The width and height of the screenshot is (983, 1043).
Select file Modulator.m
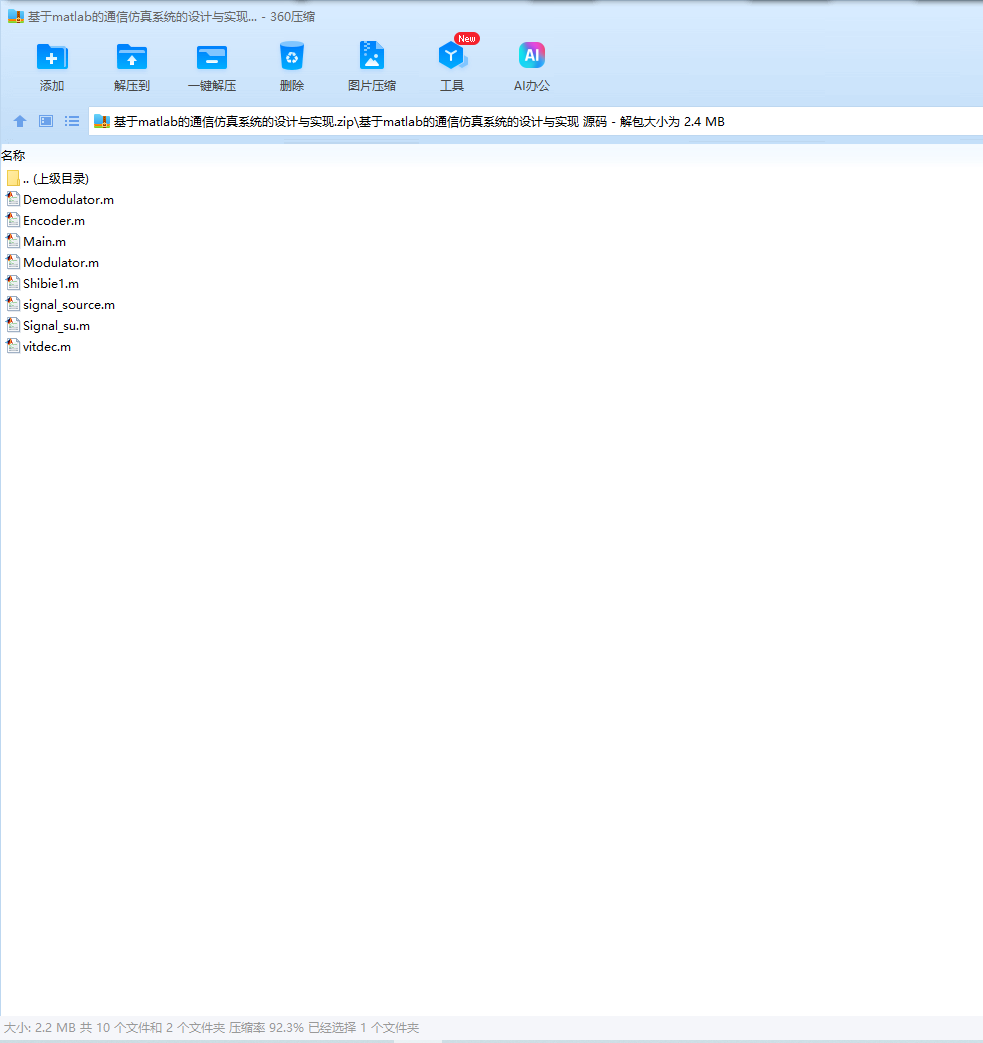coord(61,263)
